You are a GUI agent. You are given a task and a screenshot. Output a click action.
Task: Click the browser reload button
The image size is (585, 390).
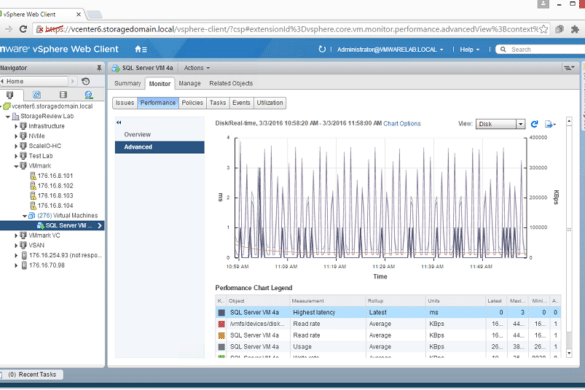[23, 29]
